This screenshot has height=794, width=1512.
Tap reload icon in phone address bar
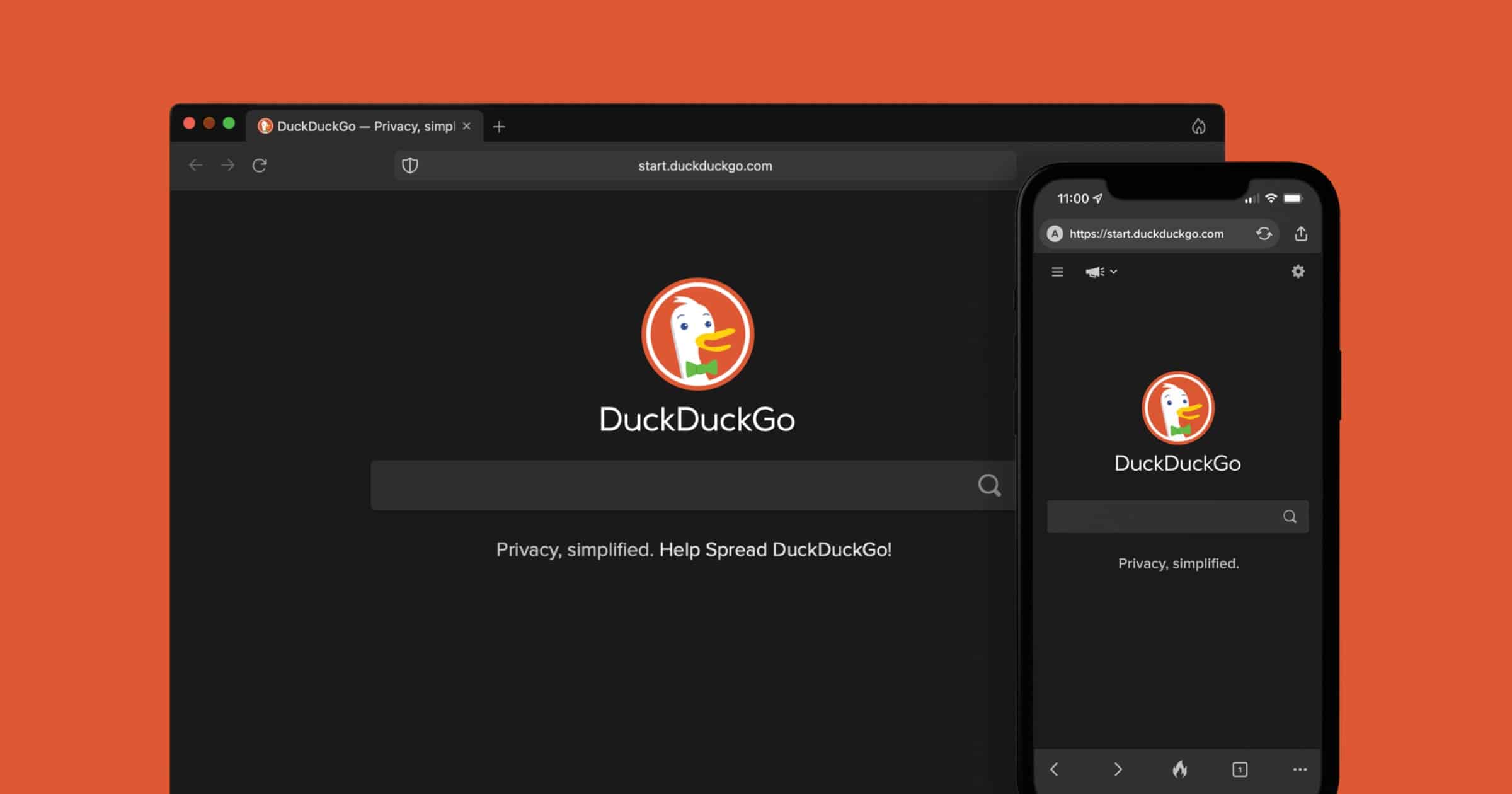pos(1264,234)
